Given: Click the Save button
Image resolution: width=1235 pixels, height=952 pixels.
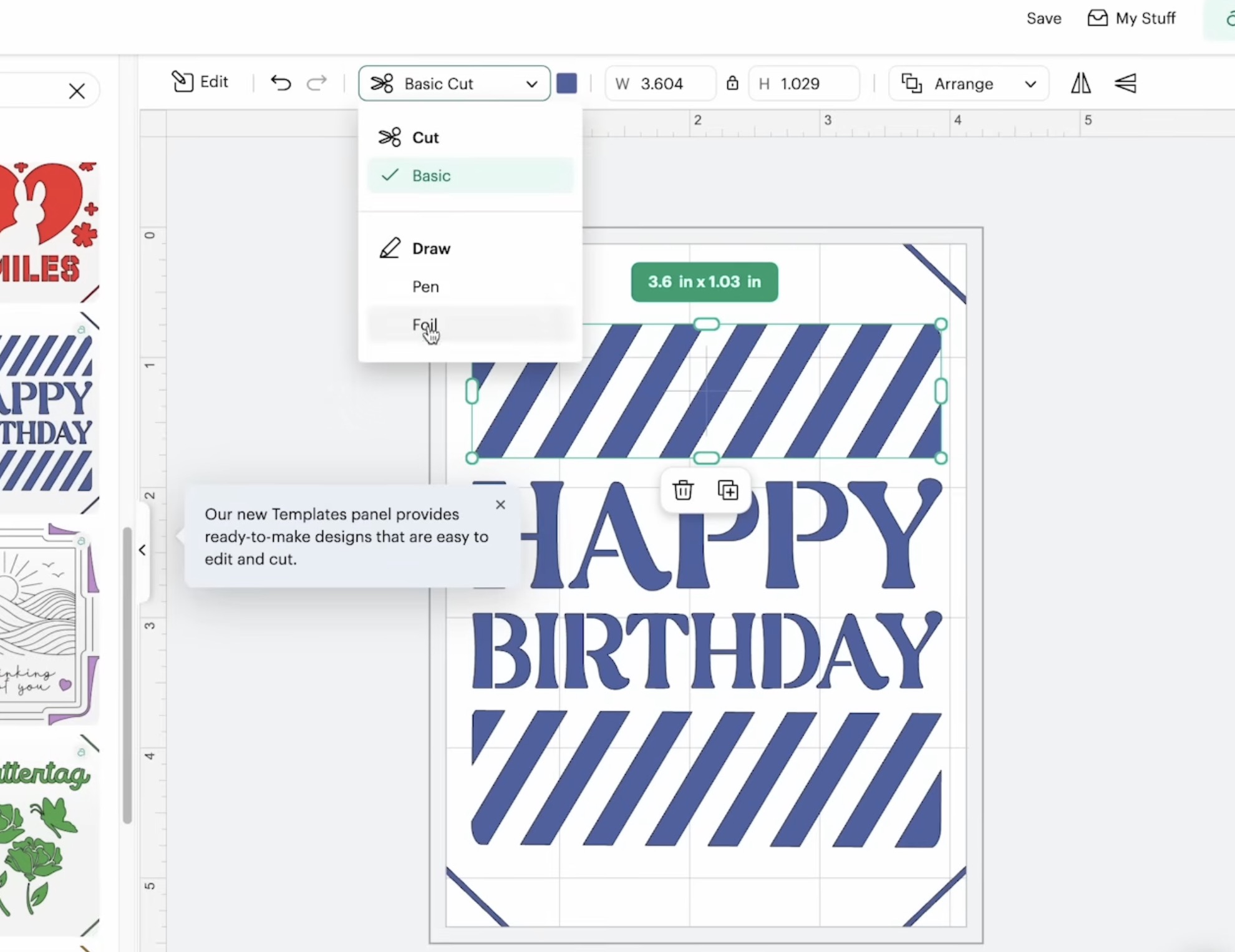Looking at the screenshot, I should click(1044, 18).
